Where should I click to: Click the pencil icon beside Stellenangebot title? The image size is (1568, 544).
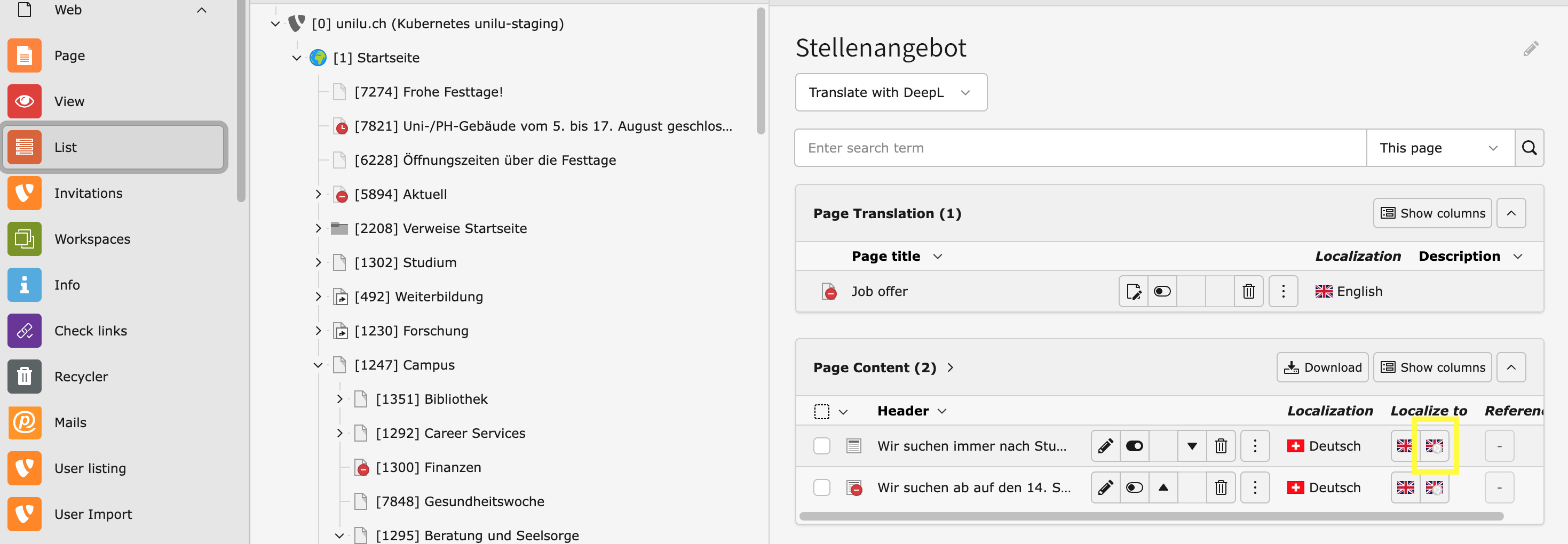click(x=1530, y=49)
